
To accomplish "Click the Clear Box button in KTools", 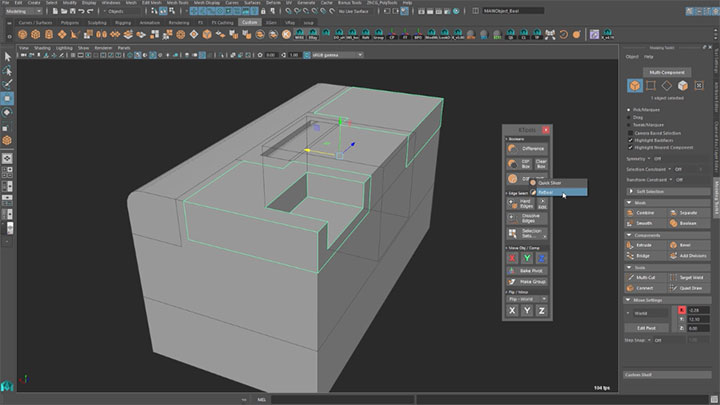I will [x=541, y=163].
